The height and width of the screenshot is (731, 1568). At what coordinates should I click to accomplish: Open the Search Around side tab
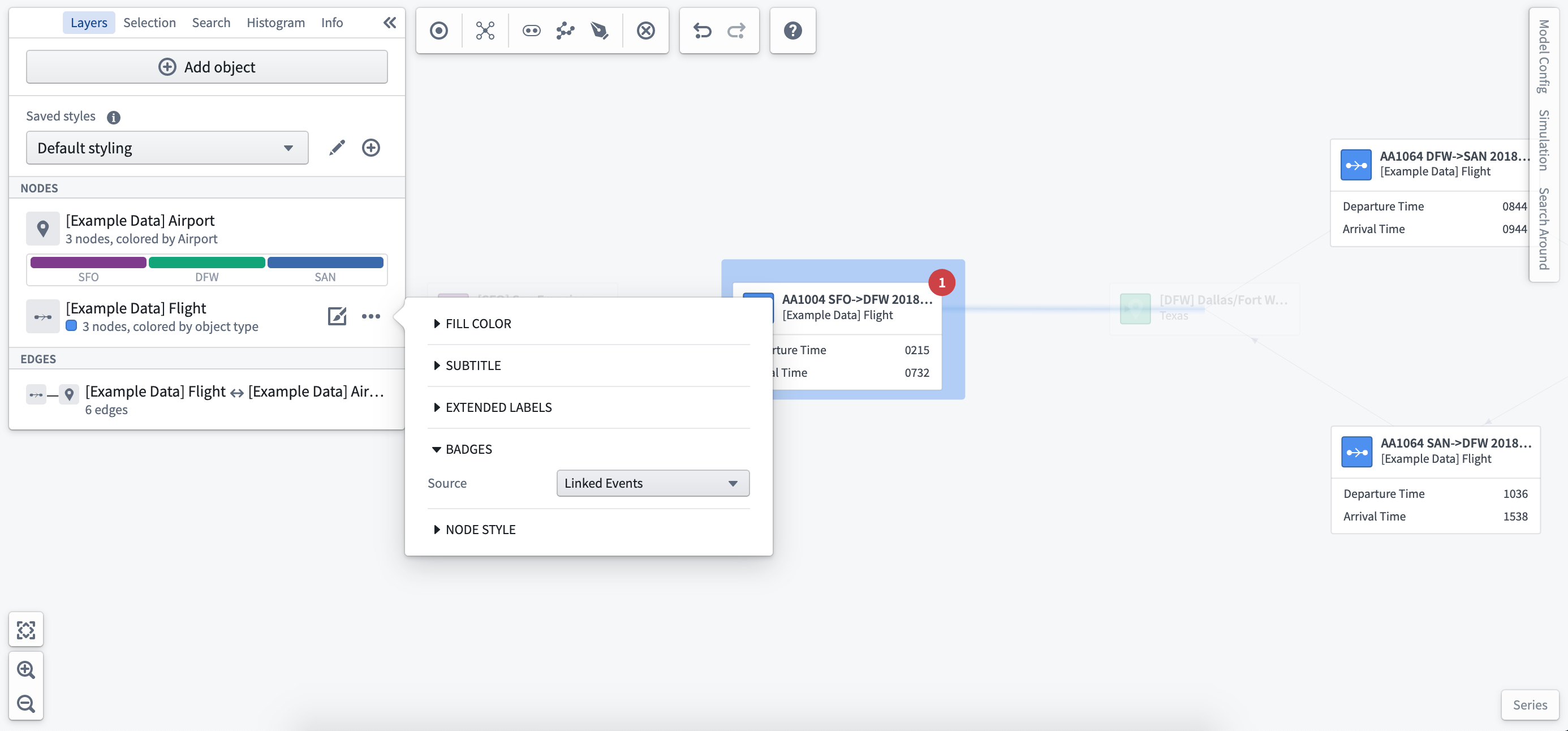click(1543, 229)
